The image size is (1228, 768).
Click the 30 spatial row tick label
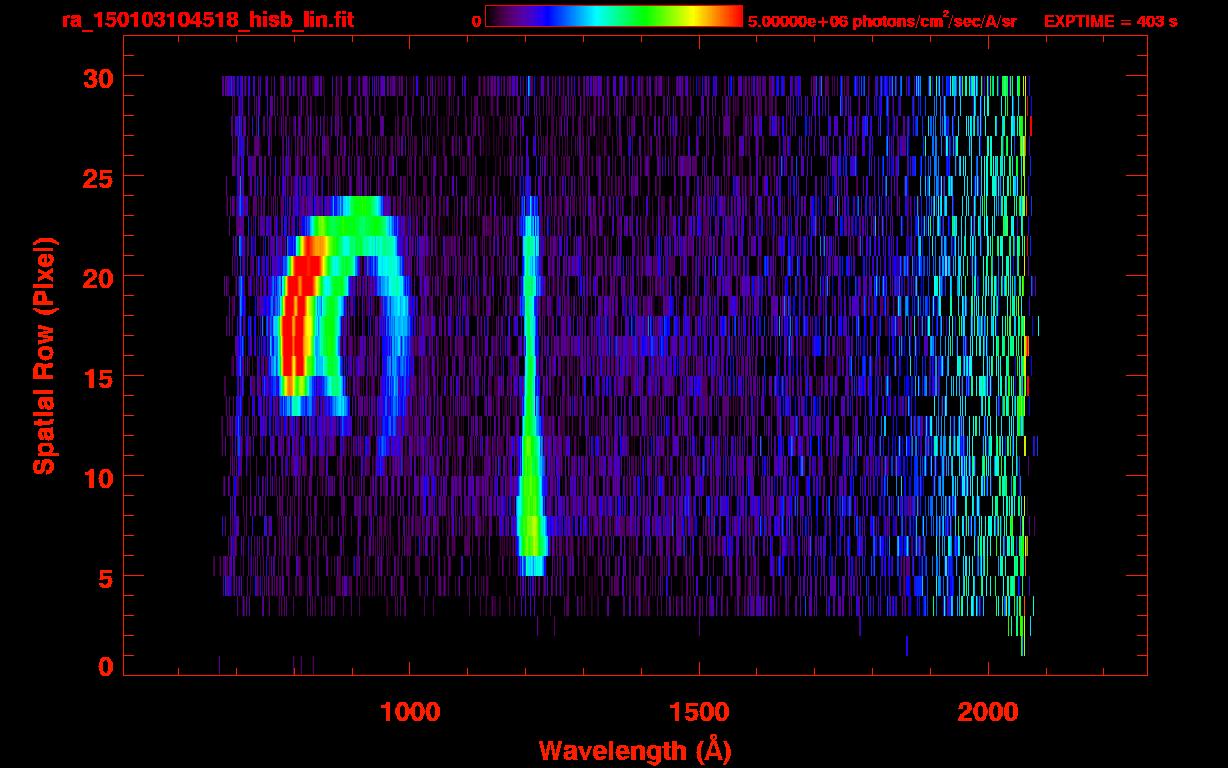[x=98, y=77]
